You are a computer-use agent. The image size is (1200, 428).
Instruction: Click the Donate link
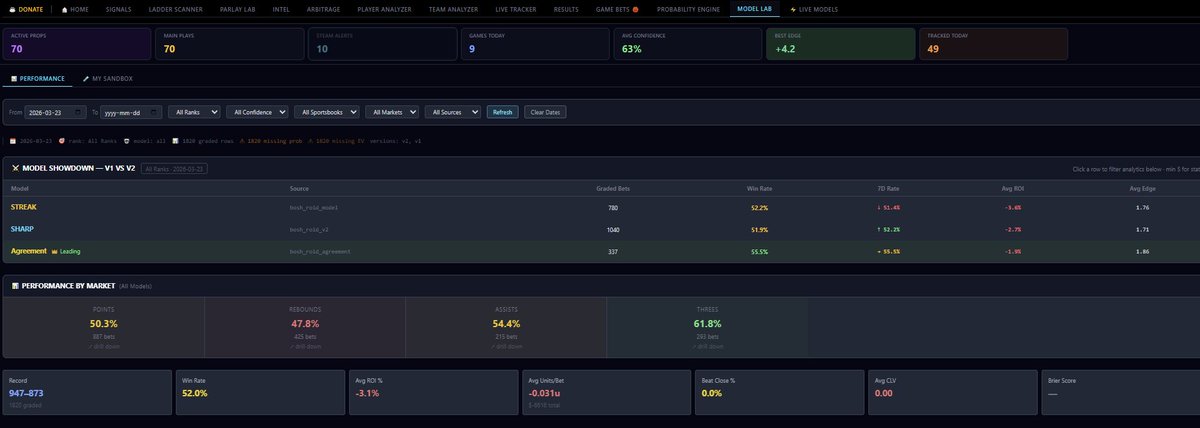(25, 9)
